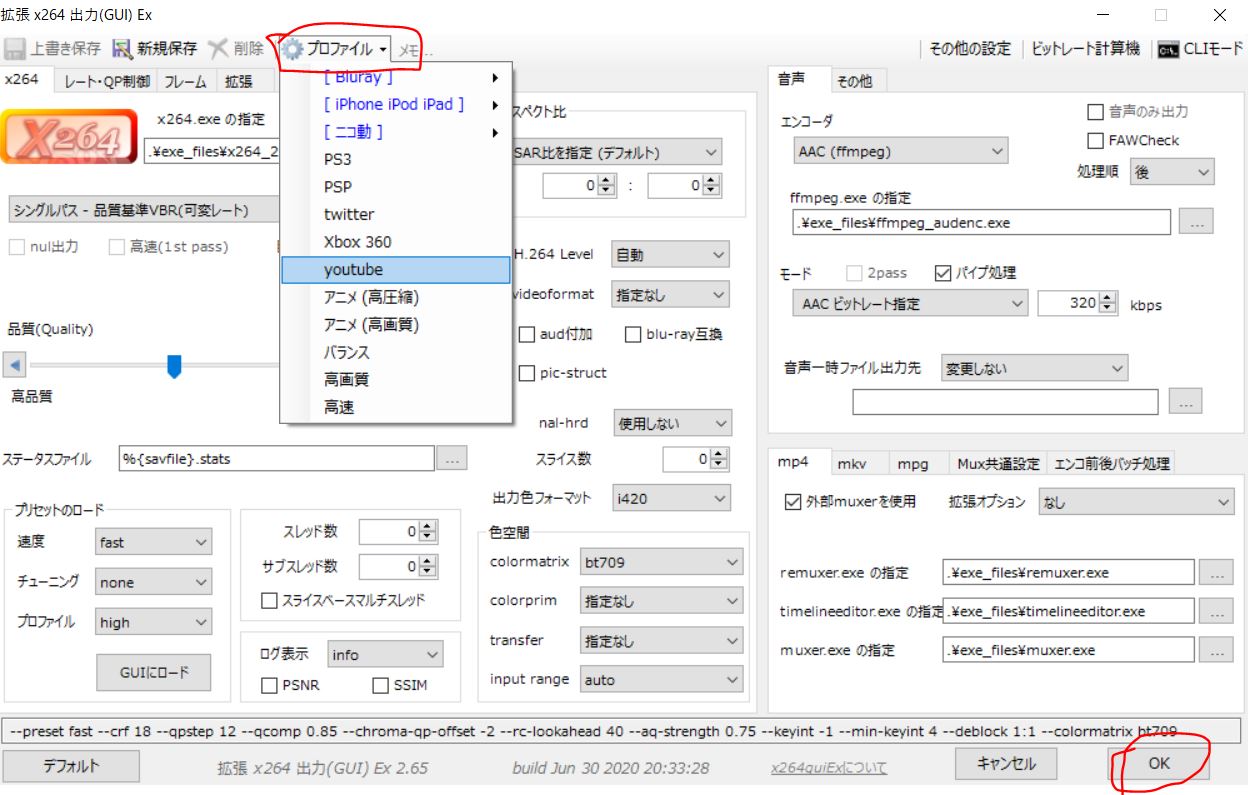Select the アニメ (高画質) profile

[x=396, y=325]
